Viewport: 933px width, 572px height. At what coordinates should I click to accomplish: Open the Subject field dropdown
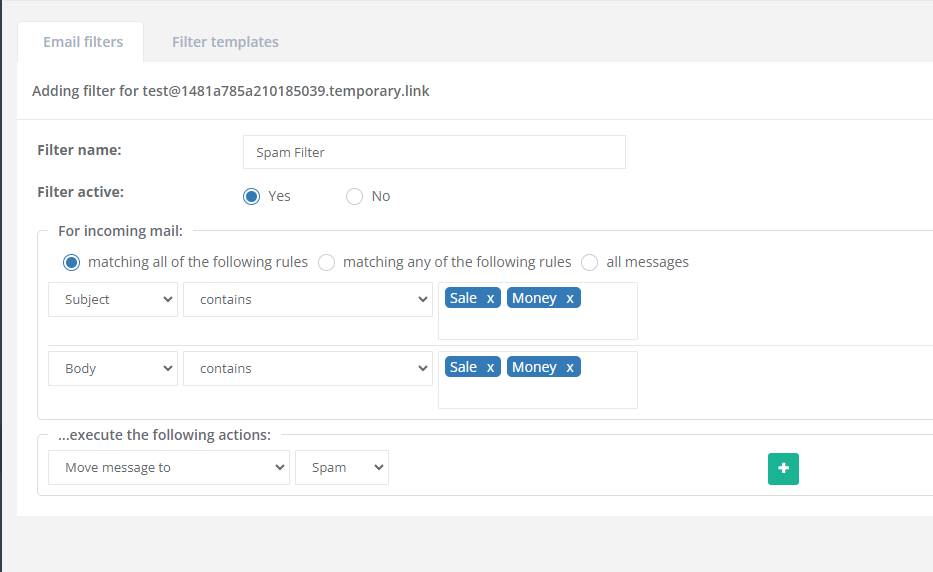113,299
